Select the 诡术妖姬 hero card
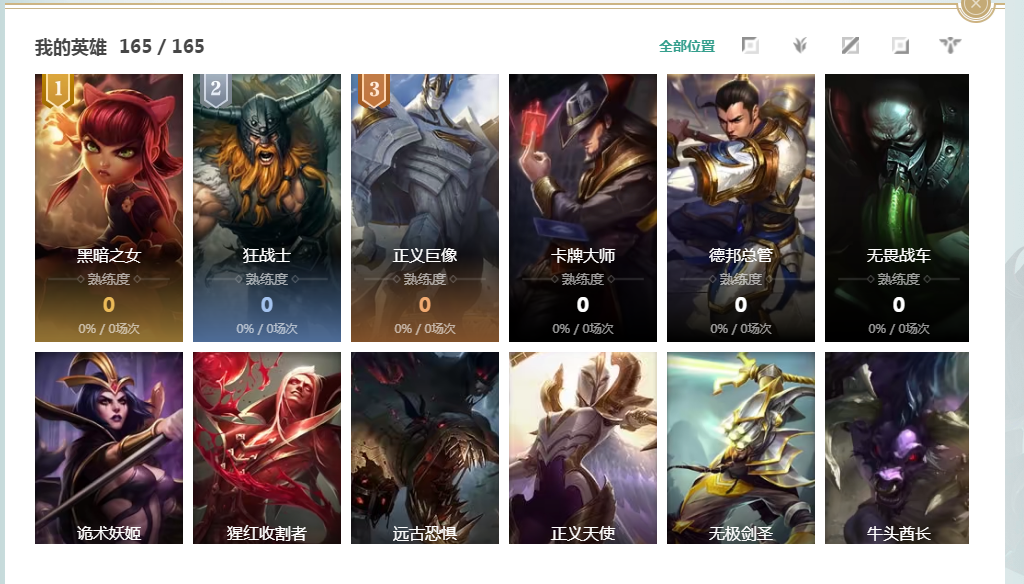 coord(109,448)
